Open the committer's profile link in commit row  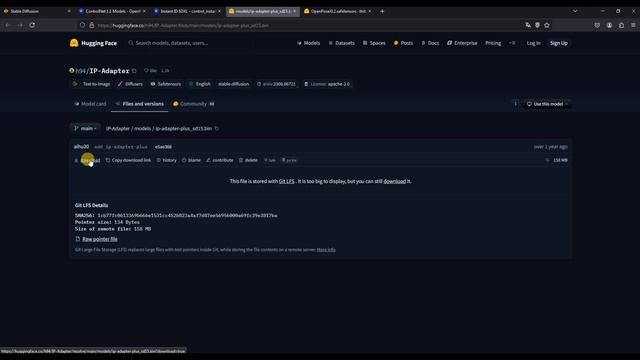(81, 147)
